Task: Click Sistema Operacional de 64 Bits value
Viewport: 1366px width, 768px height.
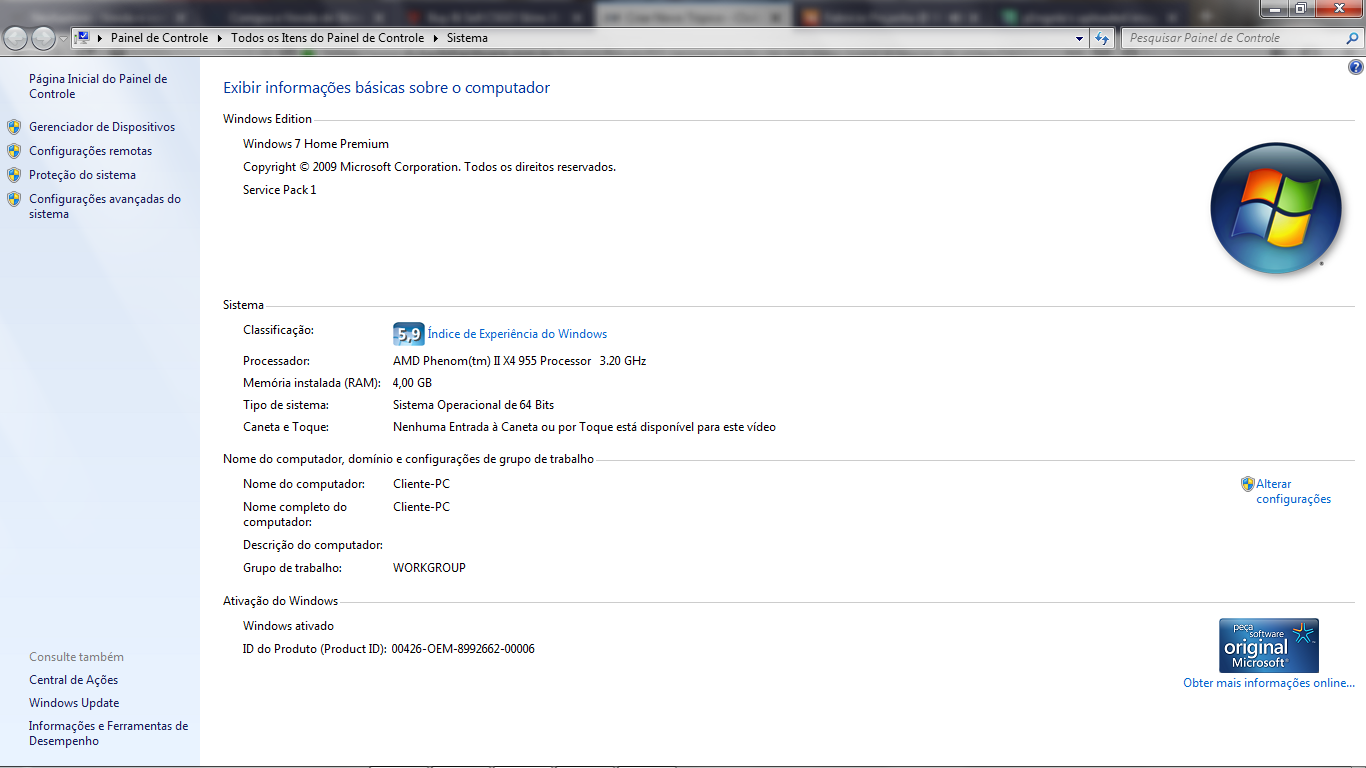Action: point(474,405)
